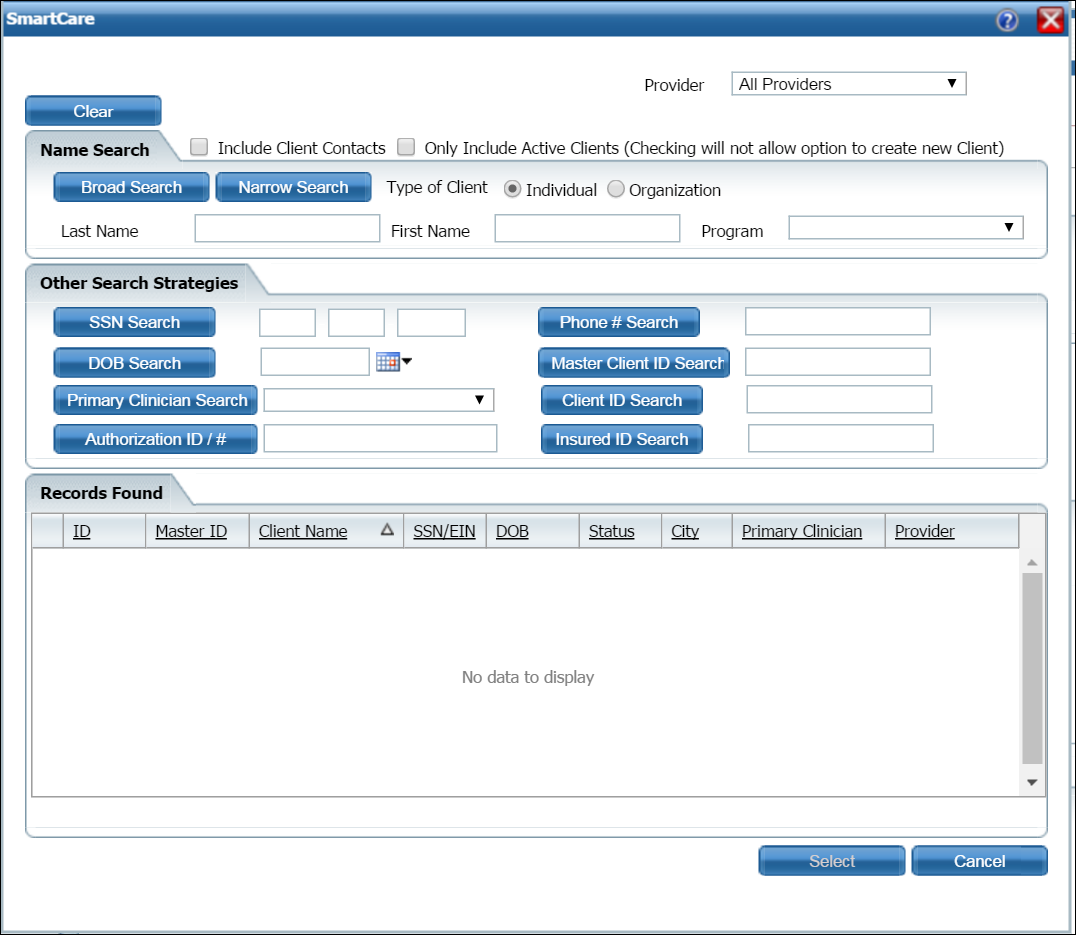Check Only Include Active Clients
This screenshot has height=935, width=1076.
point(406,148)
